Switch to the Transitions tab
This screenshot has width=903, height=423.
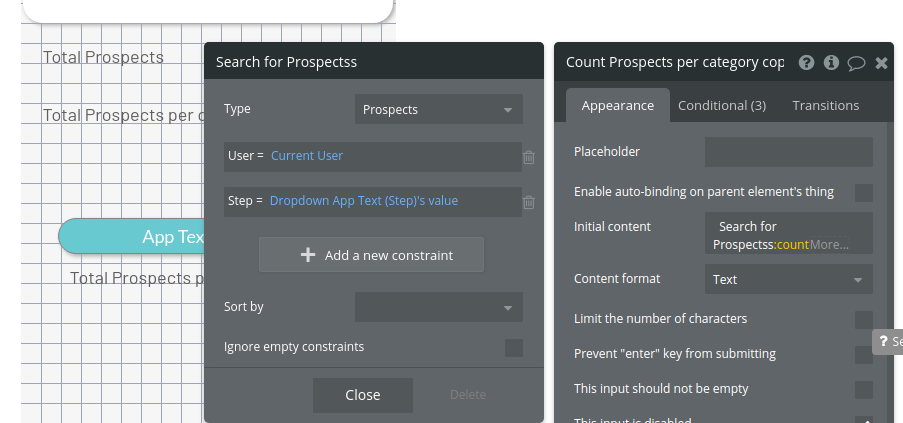(x=825, y=105)
